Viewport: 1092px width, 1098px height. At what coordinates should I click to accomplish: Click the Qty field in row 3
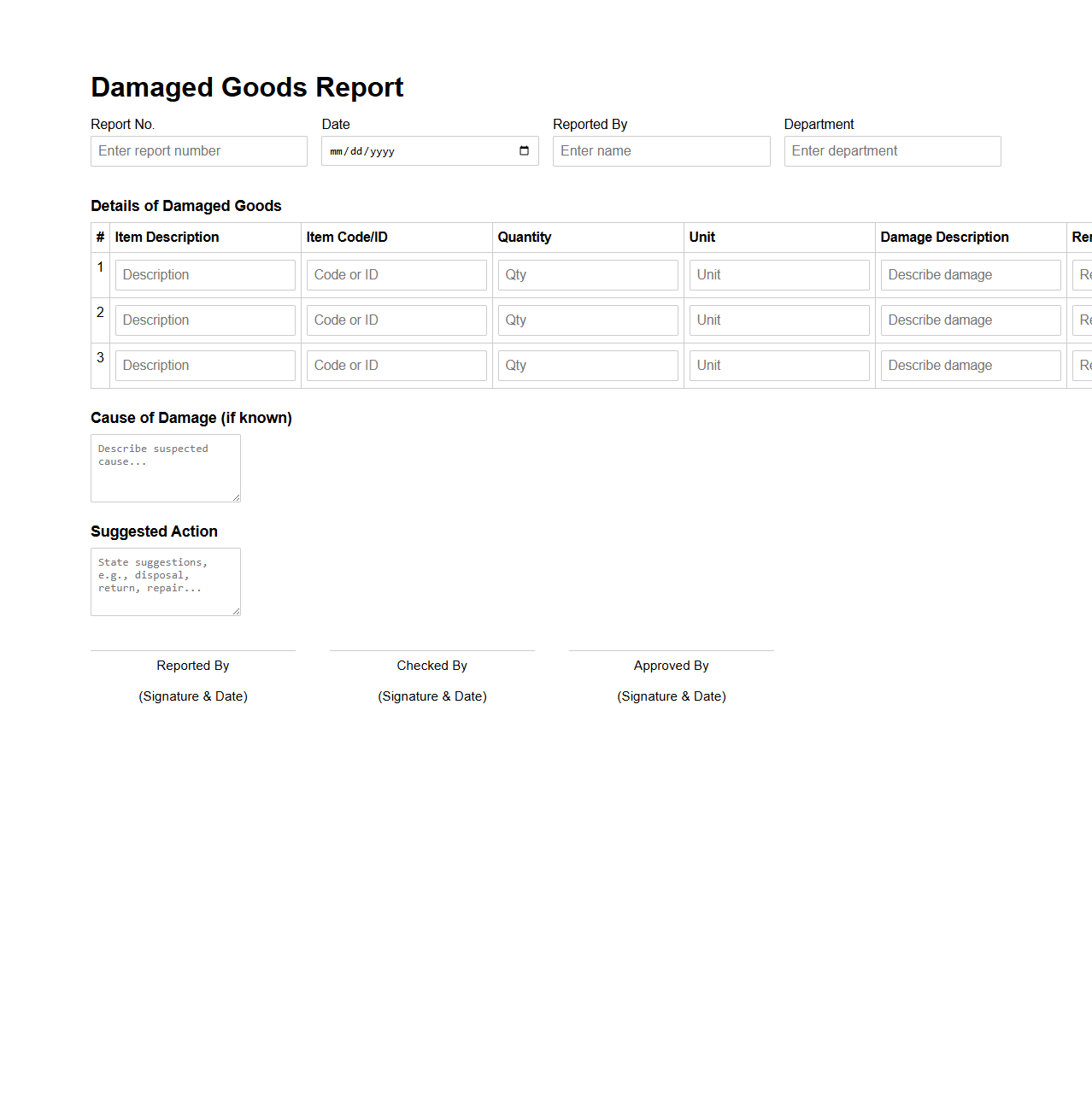pyautogui.click(x=587, y=365)
